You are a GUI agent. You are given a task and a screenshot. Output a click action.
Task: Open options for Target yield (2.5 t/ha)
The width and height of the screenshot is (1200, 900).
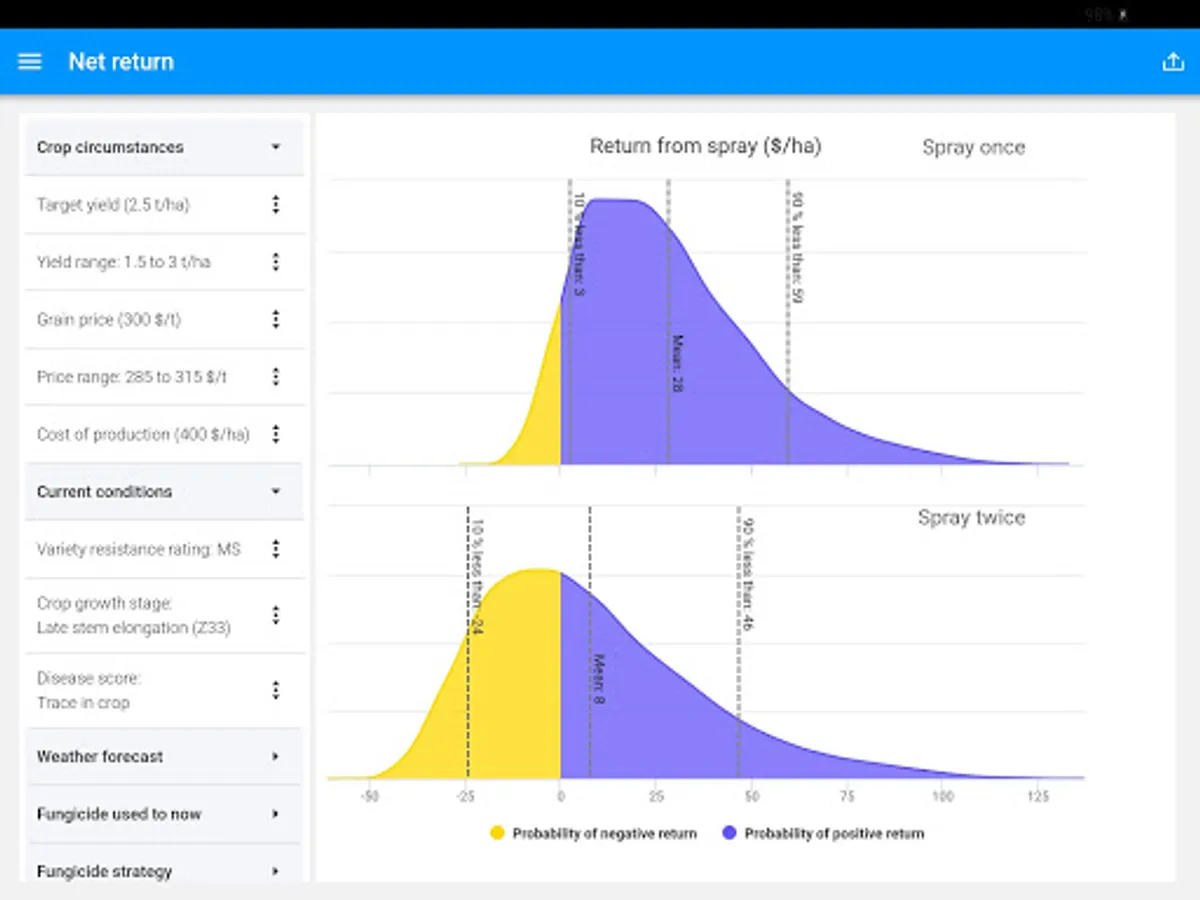pos(276,205)
